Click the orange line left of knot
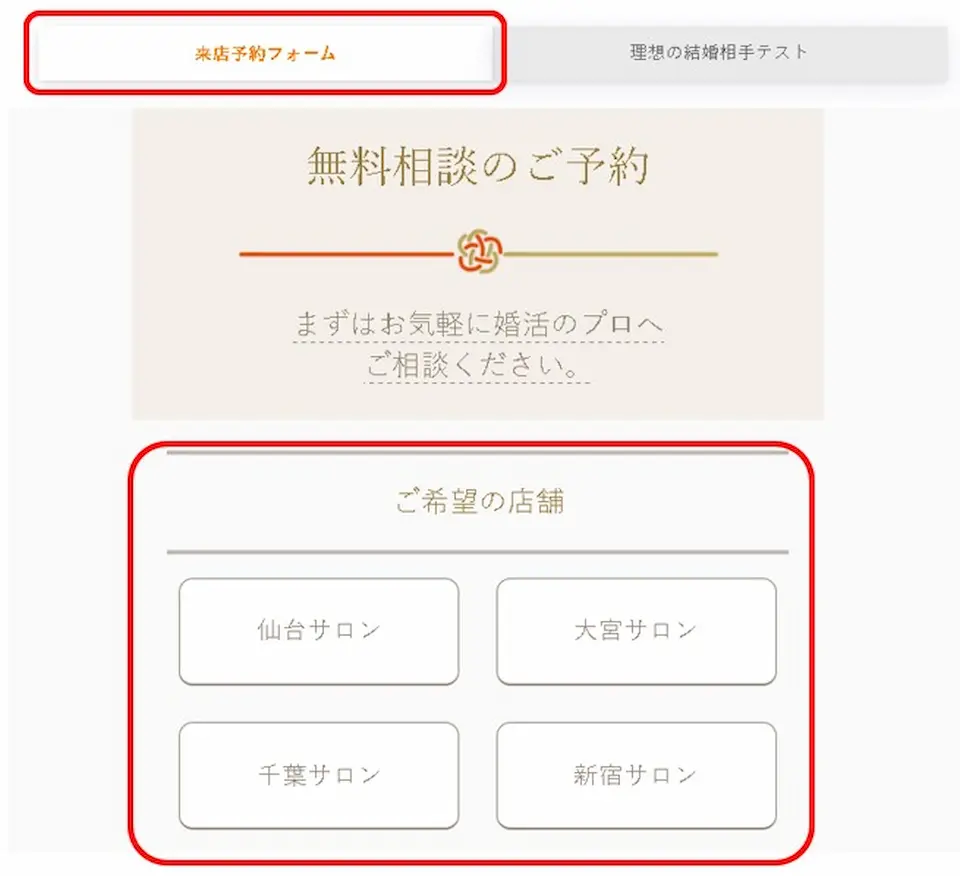 point(348,253)
